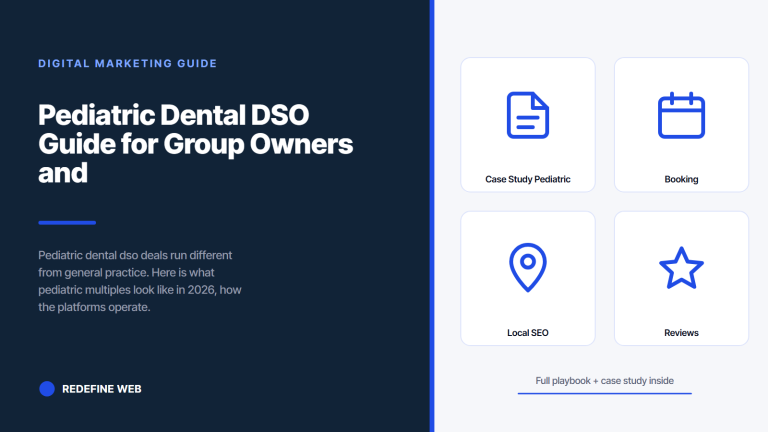Select the 'Local SEO' card label
Viewport: 768px width, 432px height.
point(528,333)
